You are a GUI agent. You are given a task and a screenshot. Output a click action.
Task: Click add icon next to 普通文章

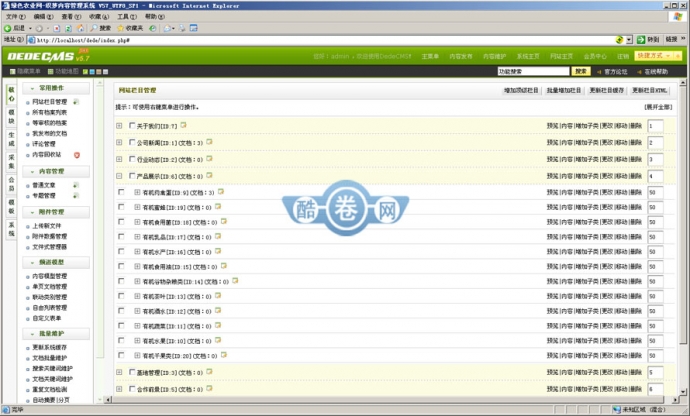(76, 185)
